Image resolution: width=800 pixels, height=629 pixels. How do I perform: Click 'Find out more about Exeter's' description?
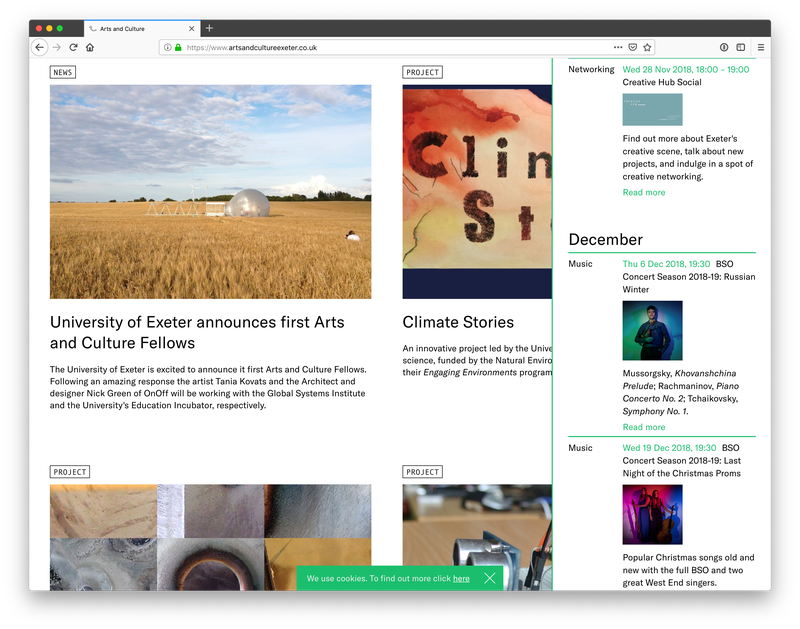(x=688, y=158)
